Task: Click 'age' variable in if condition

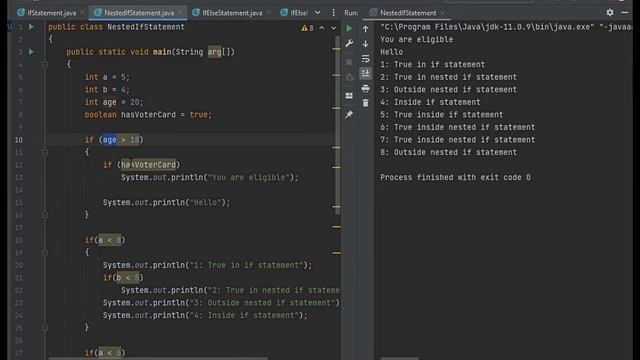Action: [x=109, y=140]
